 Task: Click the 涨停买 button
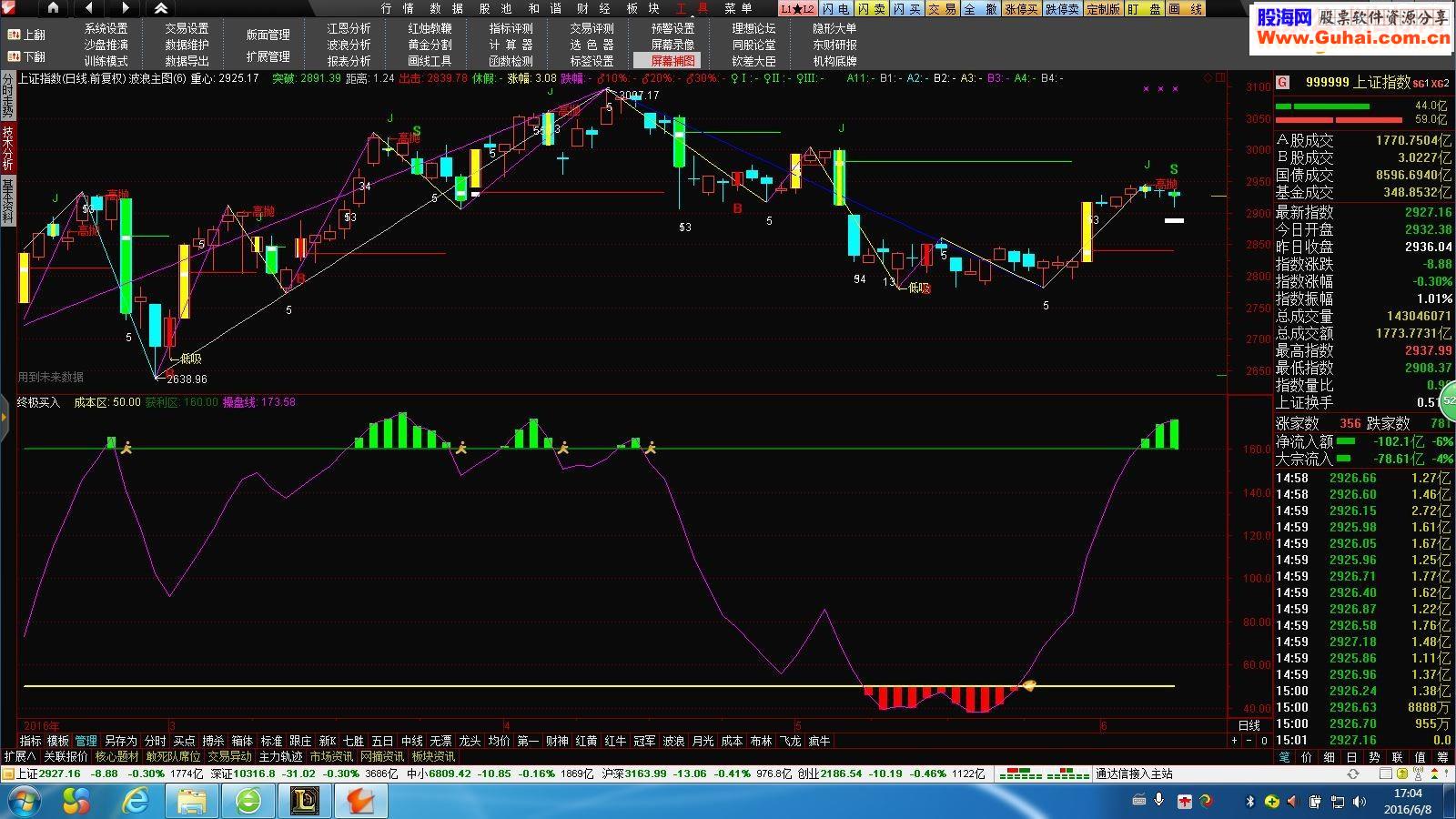pos(1021,9)
